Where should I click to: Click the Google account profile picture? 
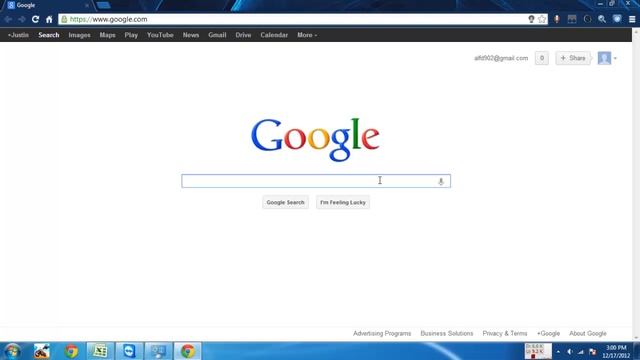pos(604,58)
